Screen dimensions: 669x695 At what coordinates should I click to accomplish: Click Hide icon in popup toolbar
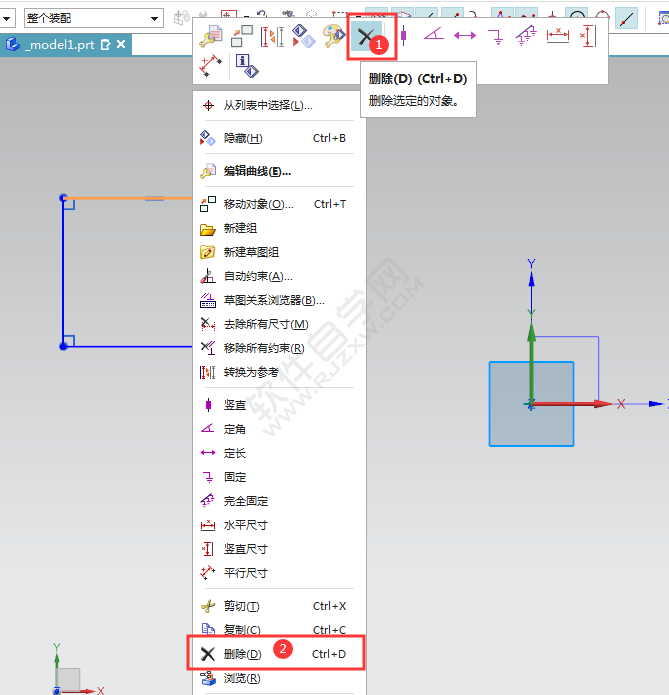[x=304, y=36]
